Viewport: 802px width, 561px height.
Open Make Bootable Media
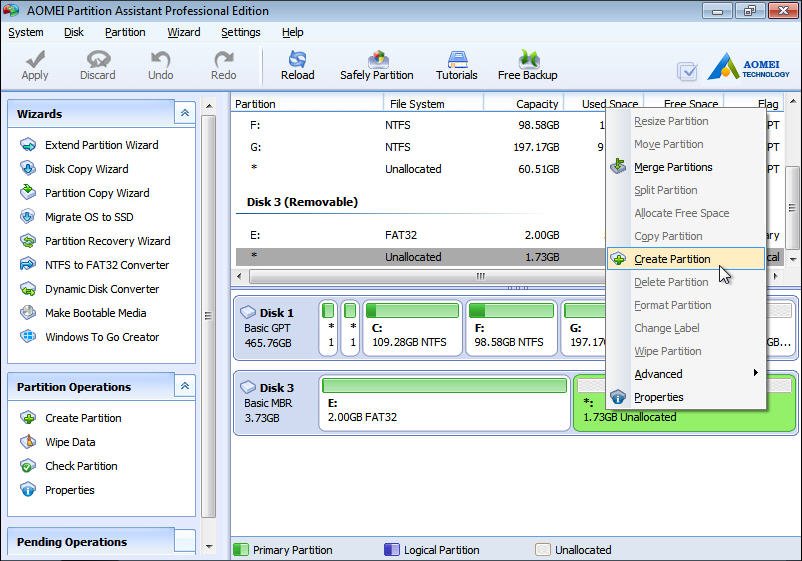coord(96,313)
